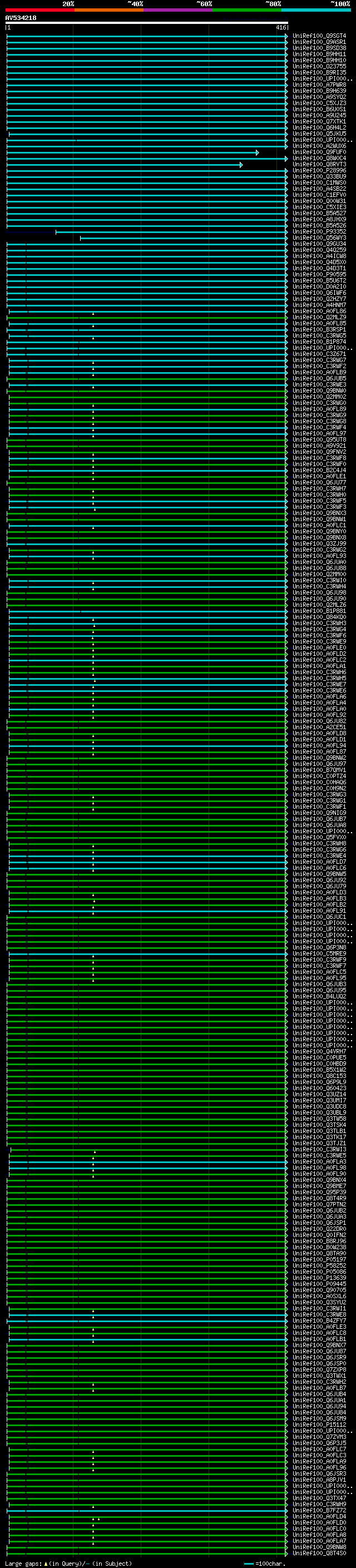Click the white query sequence ruler bar
Viewport: 356px width, 1568px height.
pyautogui.click(x=146, y=22)
